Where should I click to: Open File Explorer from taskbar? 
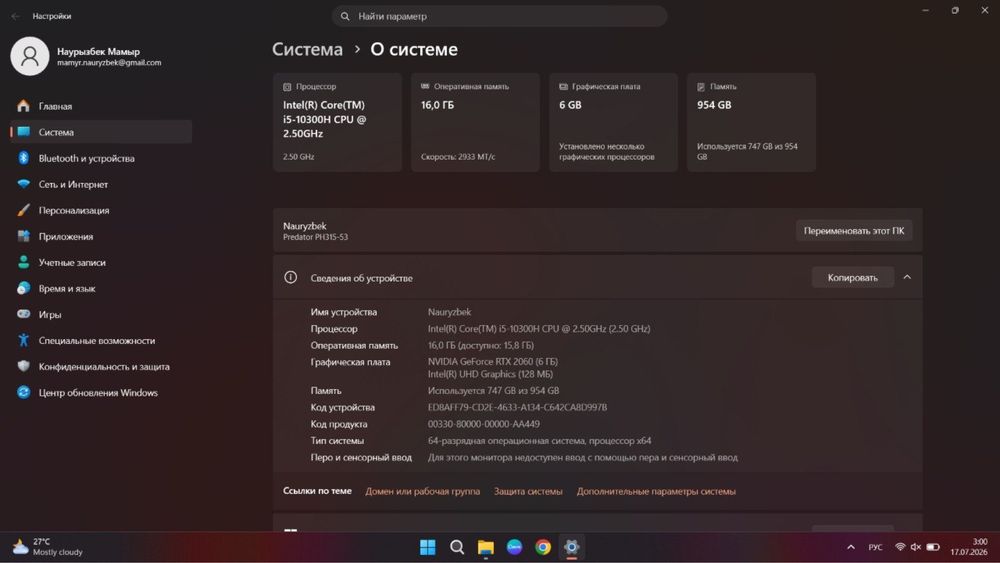click(x=485, y=547)
